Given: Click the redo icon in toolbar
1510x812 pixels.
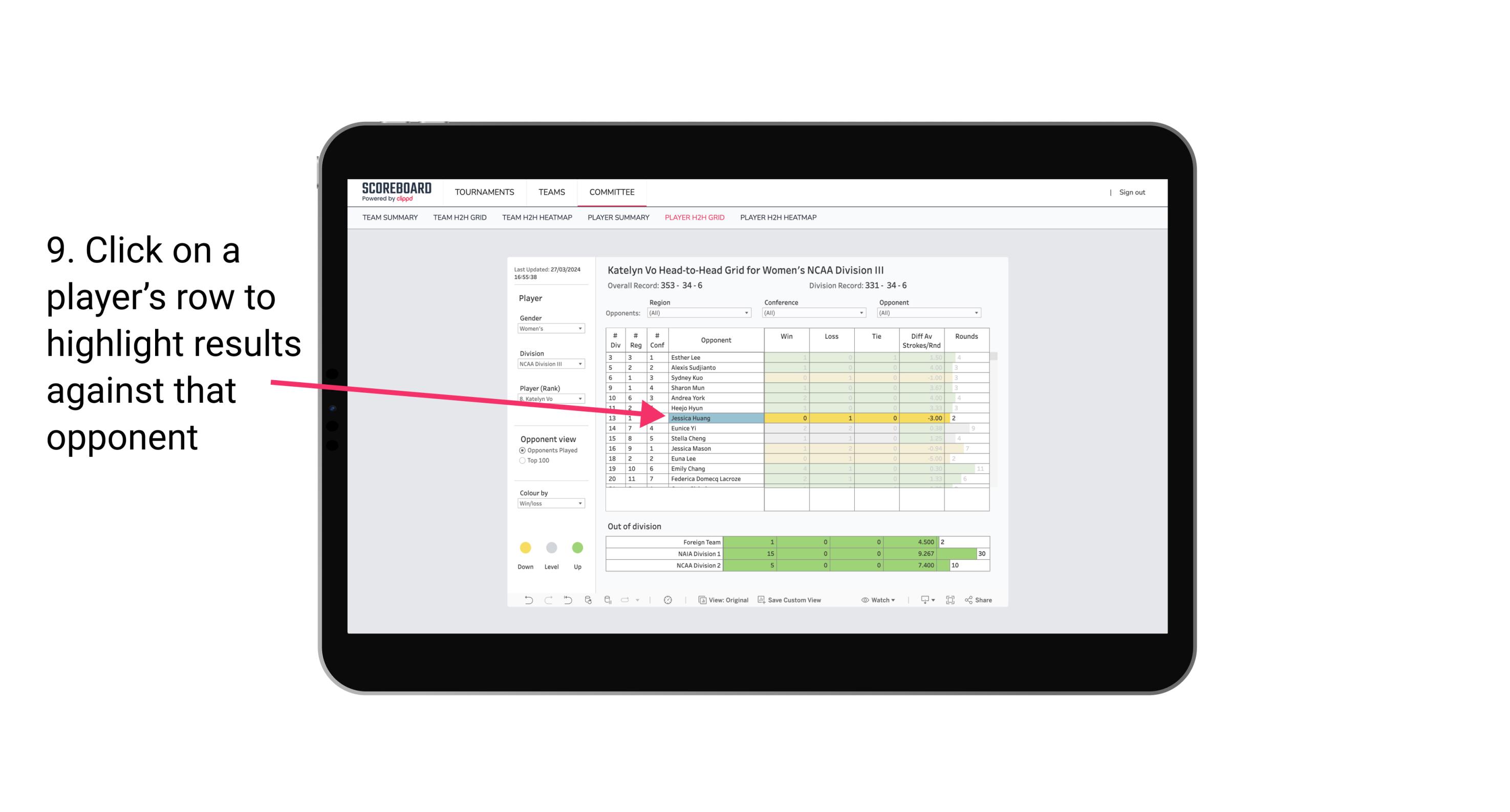Looking at the screenshot, I should tap(547, 600).
